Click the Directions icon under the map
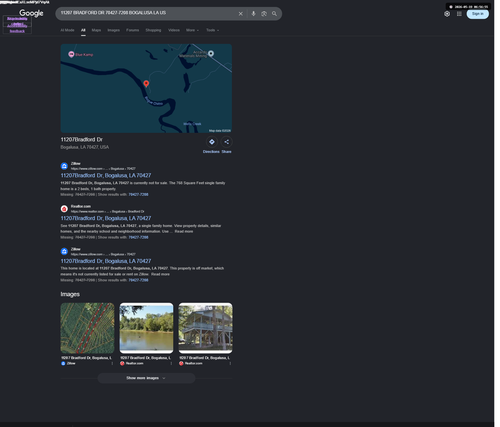 coord(212,142)
